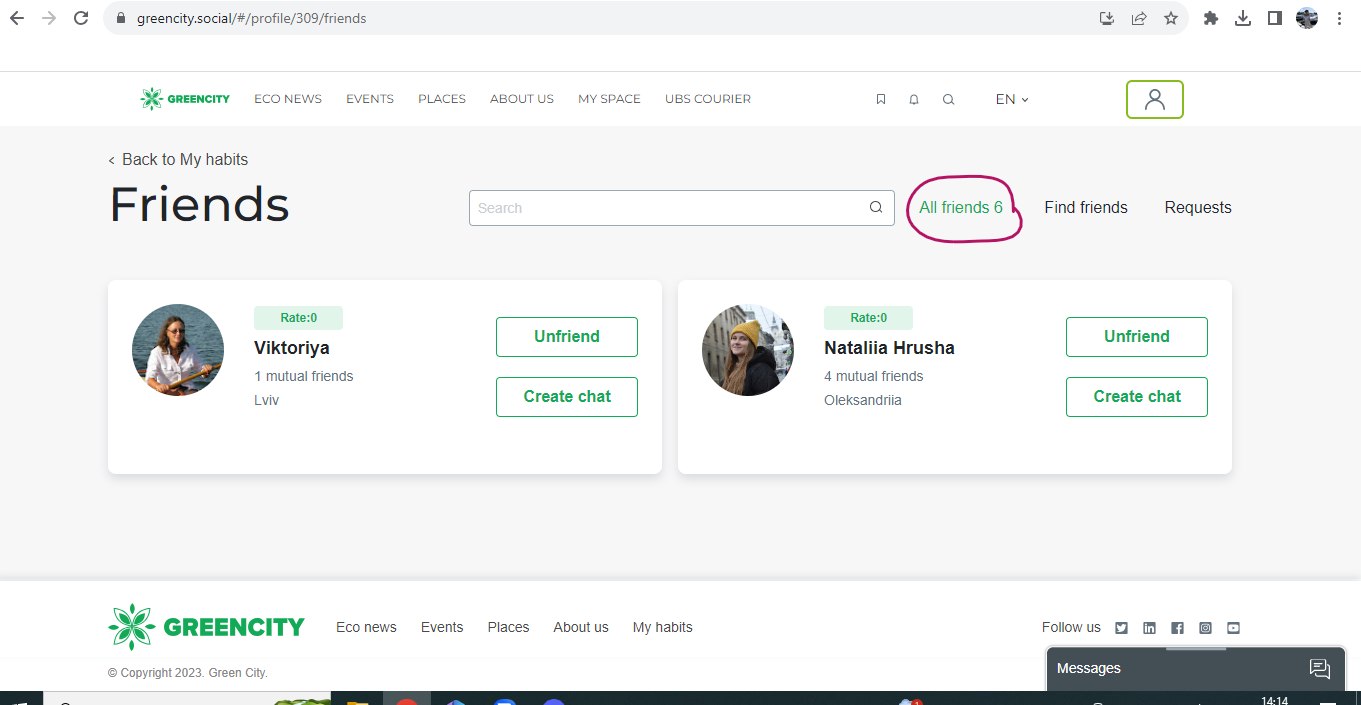Click the search magnifier icon in header
The width and height of the screenshot is (1361, 705).
(948, 99)
